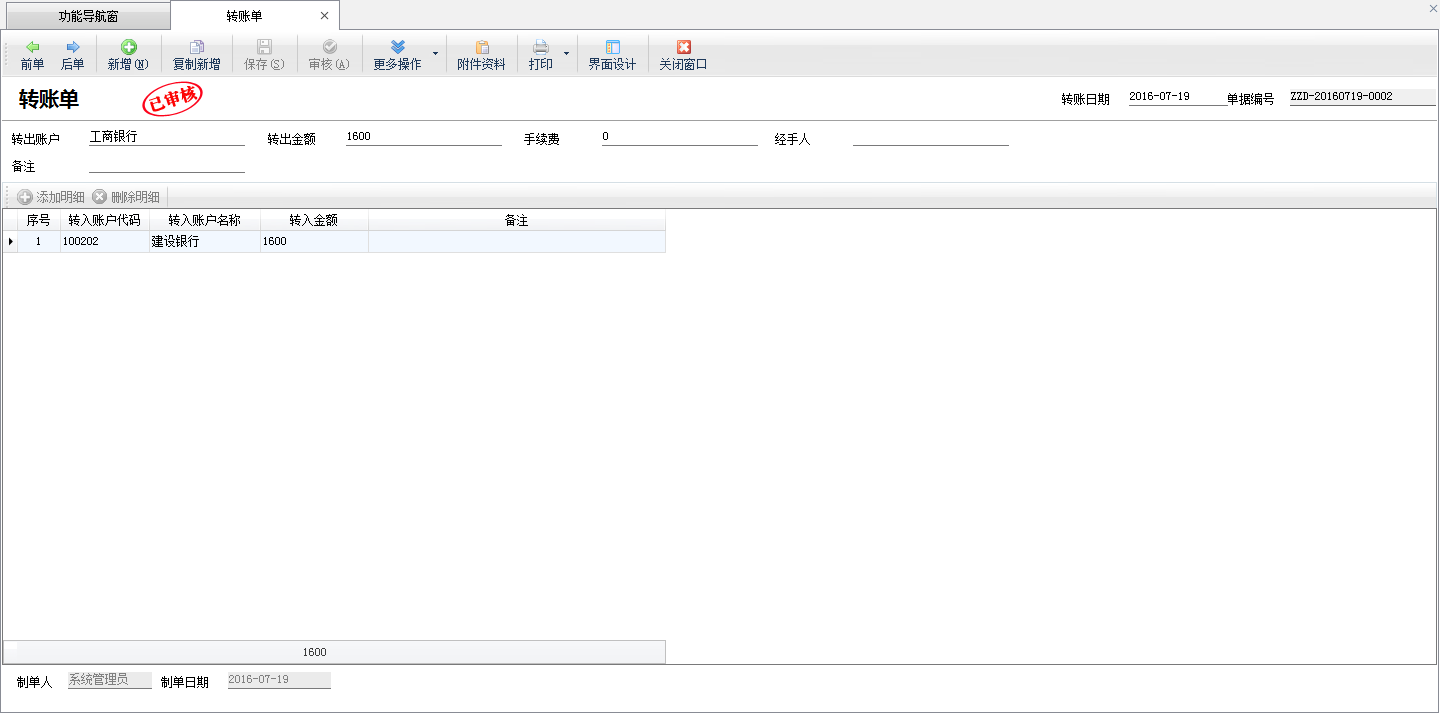Select the 经手人 input field
Image resolution: width=1440 pixels, height=713 pixels.
[930, 138]
